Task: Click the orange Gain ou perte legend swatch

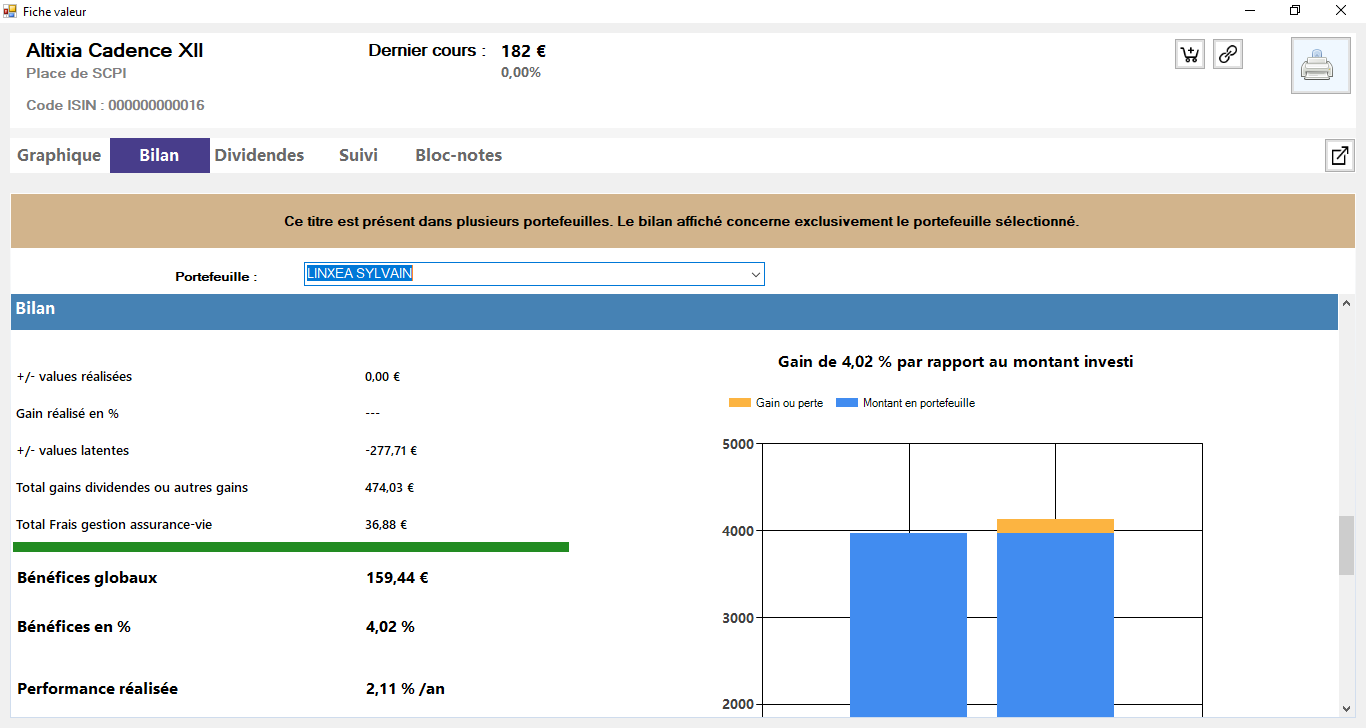Action: point(739,403)
